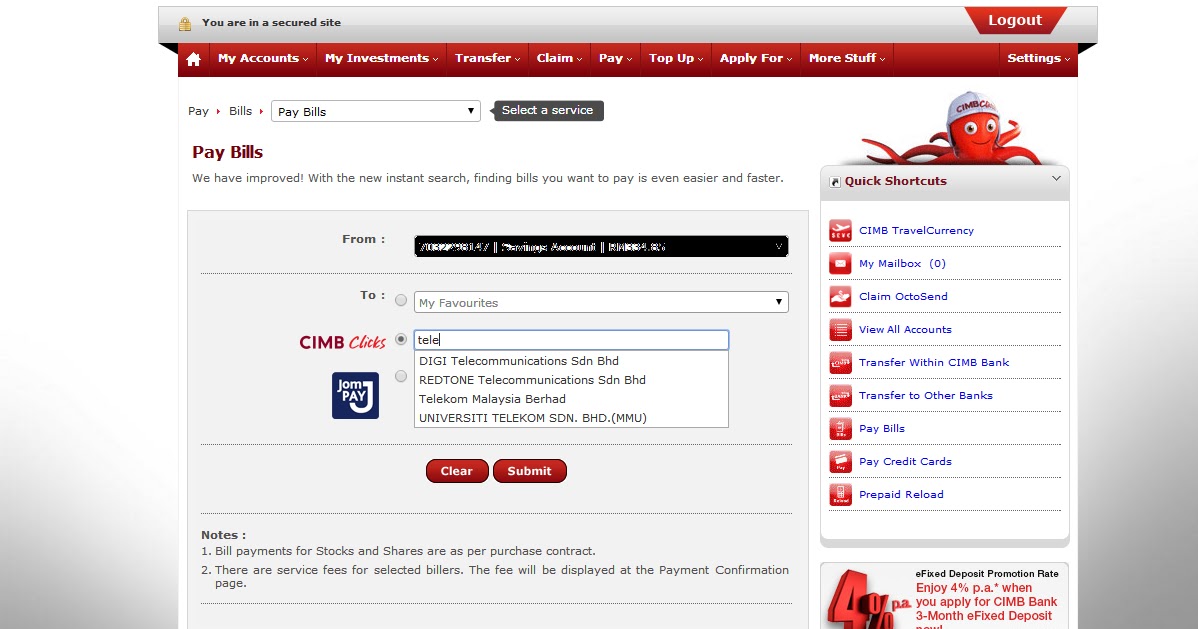Open the My Investments menu
The image size is (1198, 629).
tap(381, 59)
